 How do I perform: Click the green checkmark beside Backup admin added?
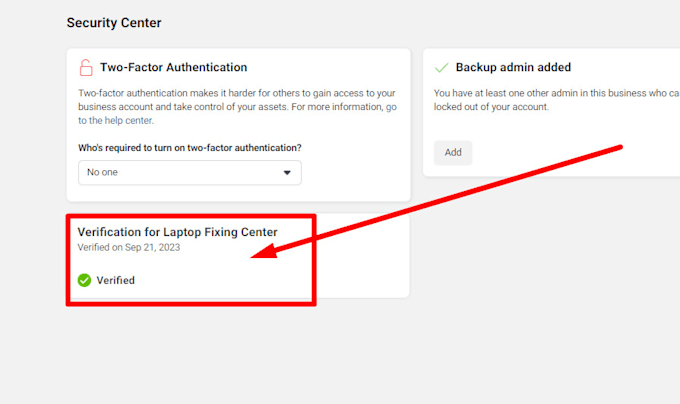click(441, 68)
